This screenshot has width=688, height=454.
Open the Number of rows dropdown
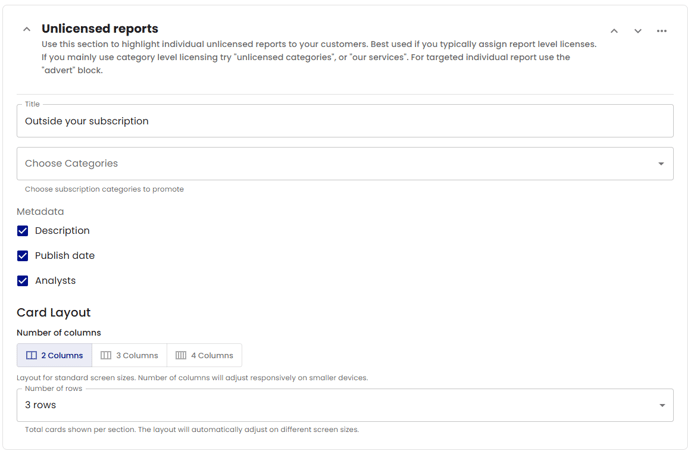[345, 405]
